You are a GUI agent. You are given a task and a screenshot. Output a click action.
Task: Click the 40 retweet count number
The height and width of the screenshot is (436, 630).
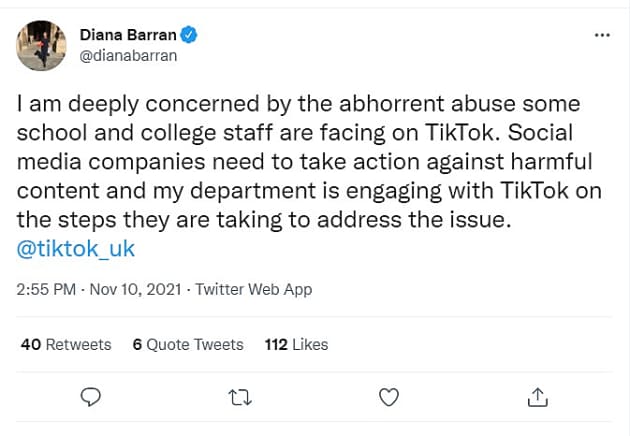[x=31, y=344]
